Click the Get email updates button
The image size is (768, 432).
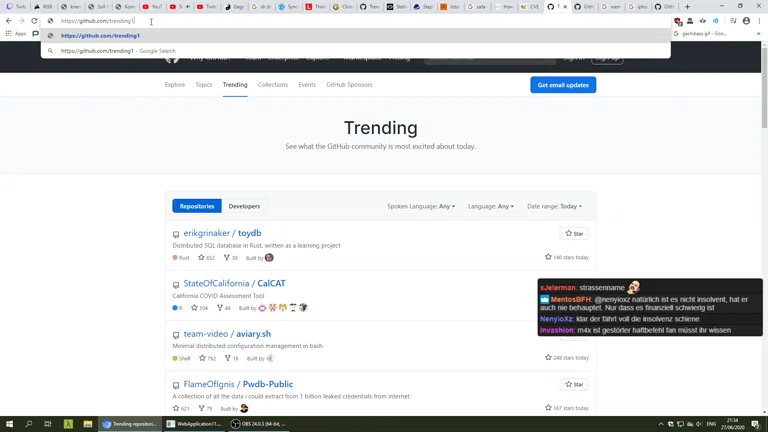(x=563, y=85)
